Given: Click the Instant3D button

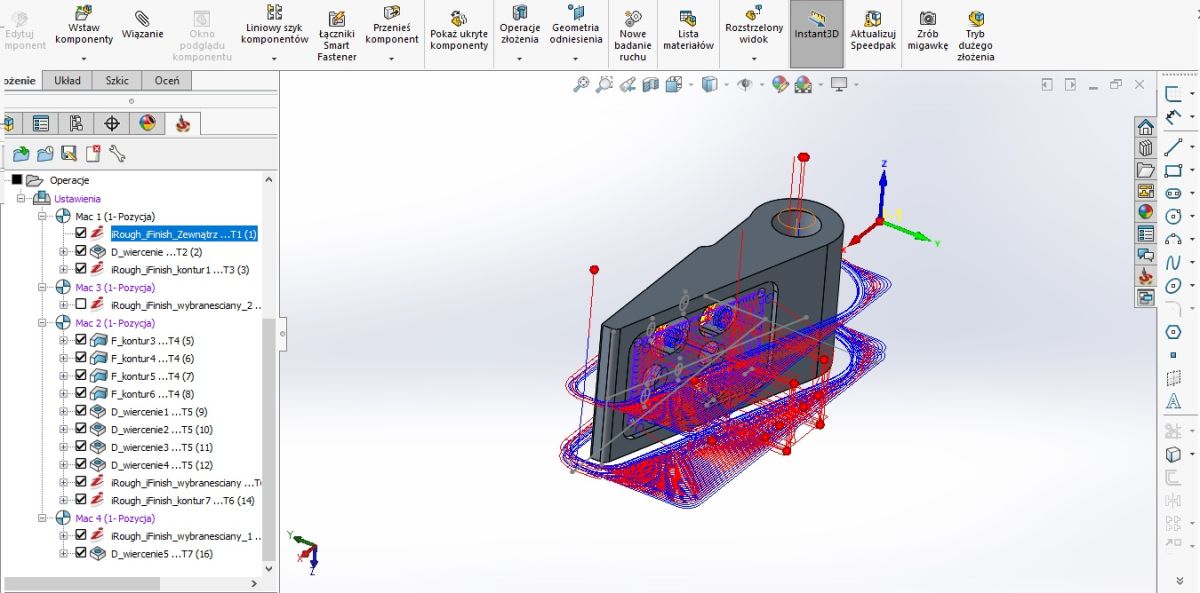Looking at the screenshot, I should [816, 33].
